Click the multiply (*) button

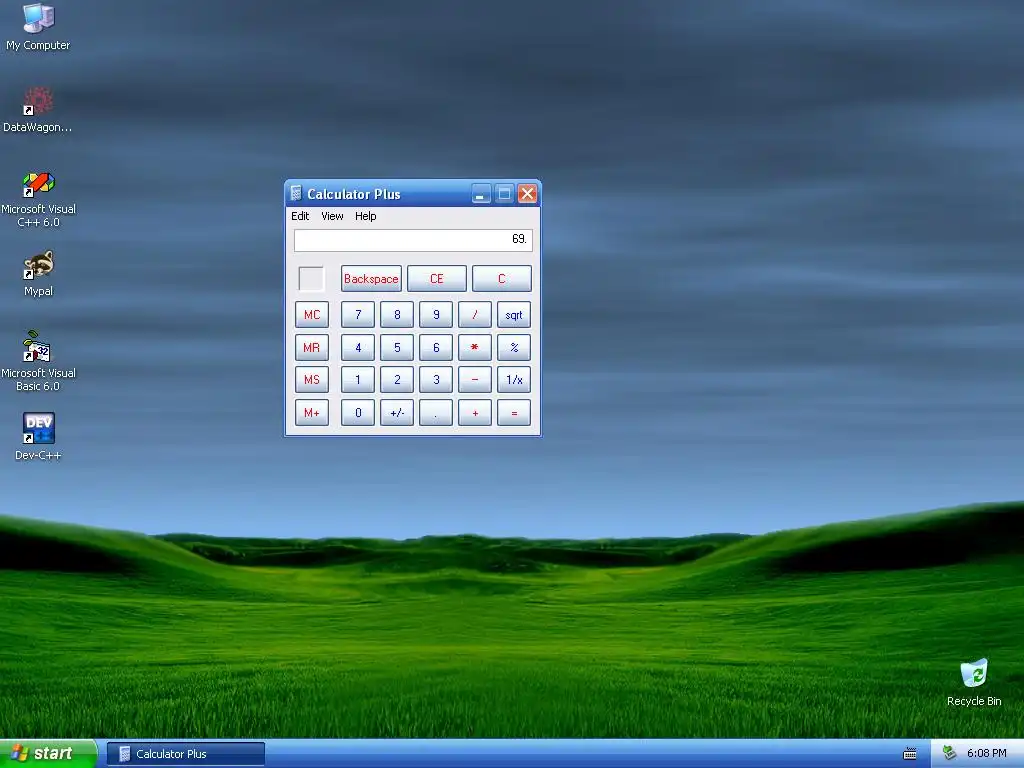point(475,347)
